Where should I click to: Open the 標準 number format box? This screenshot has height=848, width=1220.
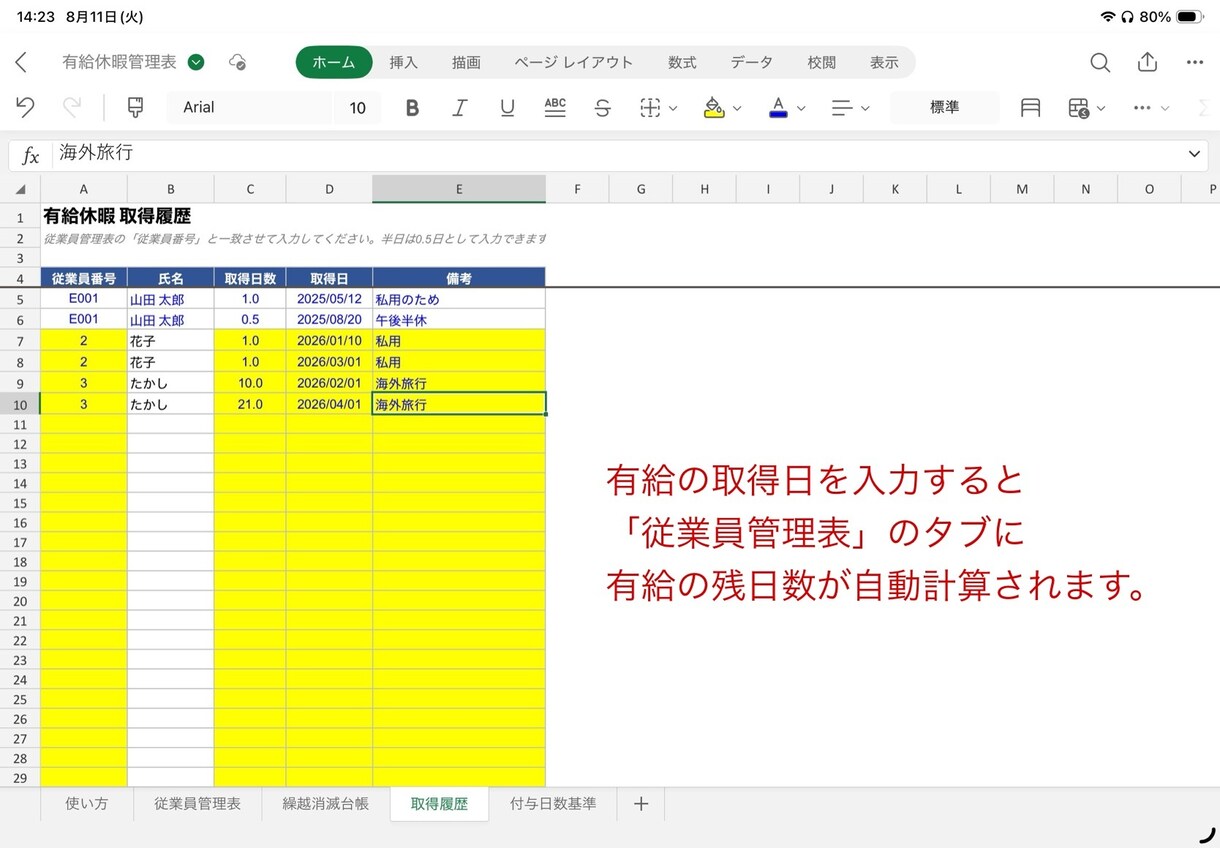(x=944, y=107)
